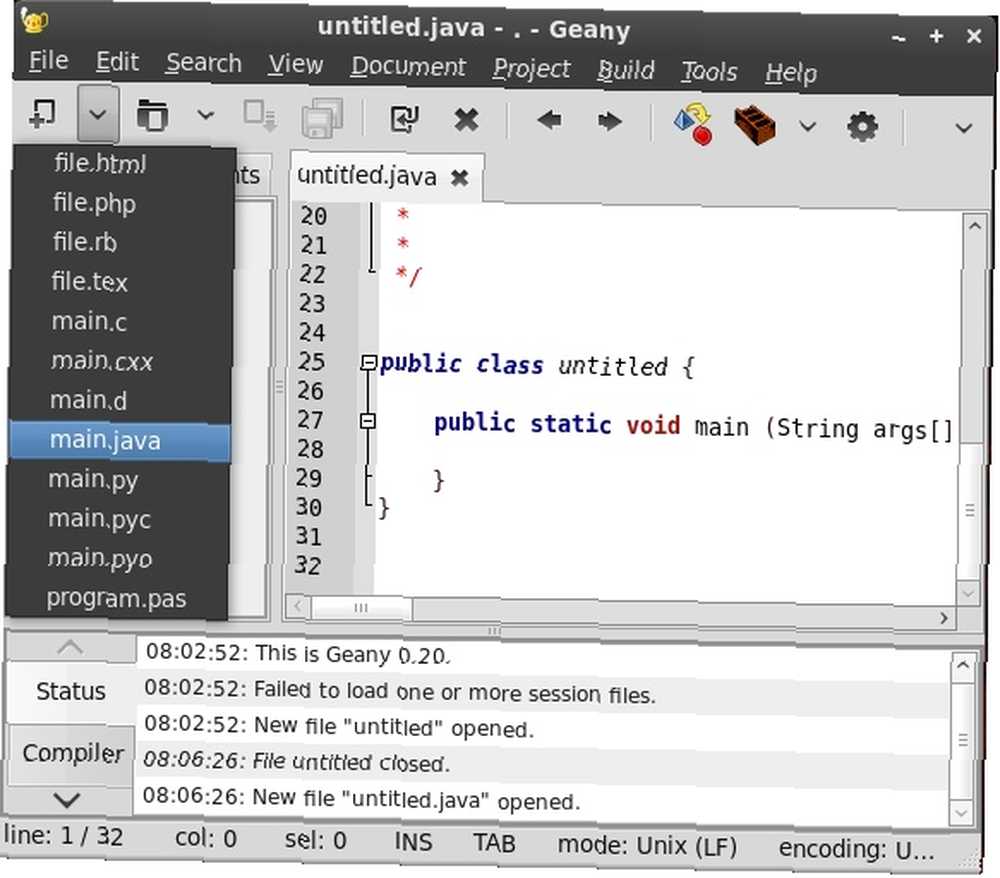Click the 'mode: Unix (LF)' status bar entry

[x=647, y=846]
